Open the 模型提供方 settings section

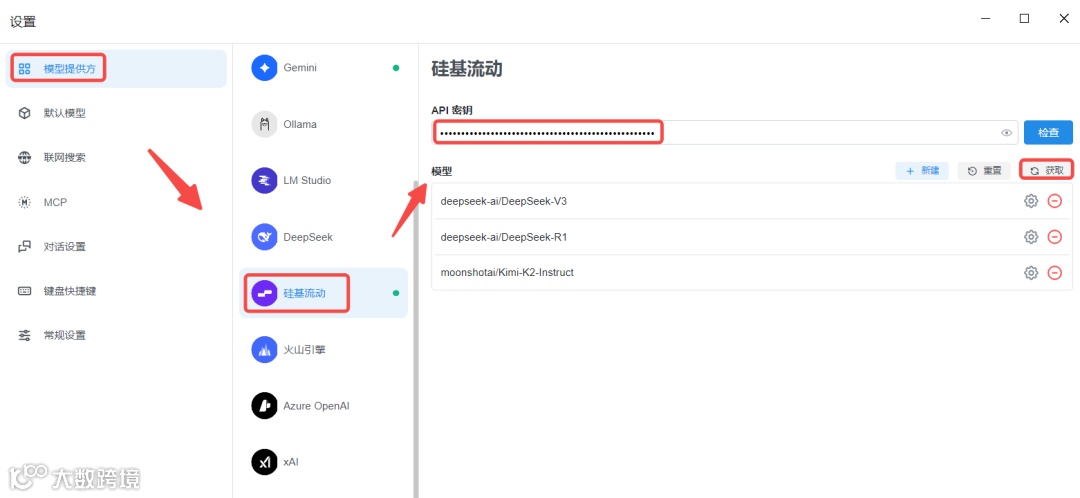click(116, 69)
